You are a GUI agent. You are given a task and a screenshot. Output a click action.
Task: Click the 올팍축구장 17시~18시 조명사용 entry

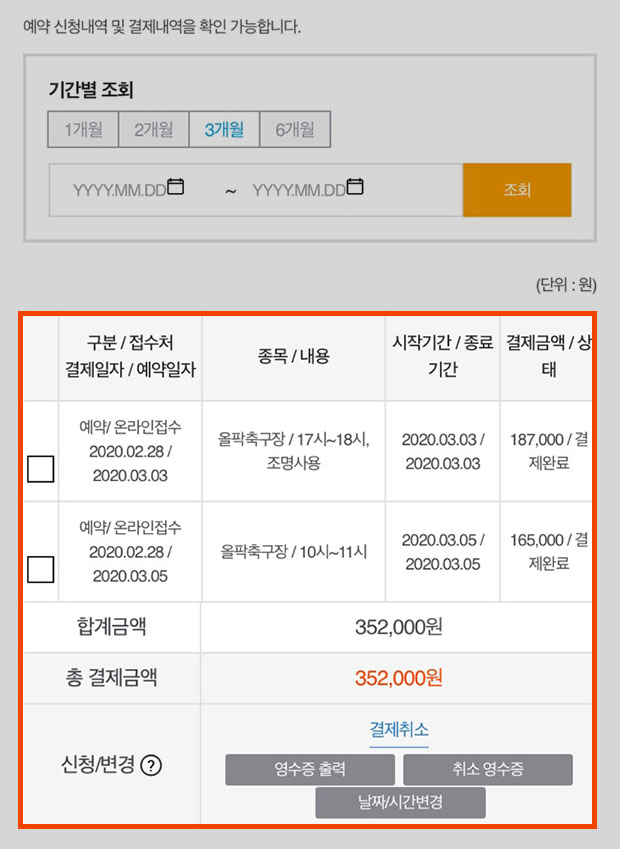pyautogui.click(x=293, y=451)
